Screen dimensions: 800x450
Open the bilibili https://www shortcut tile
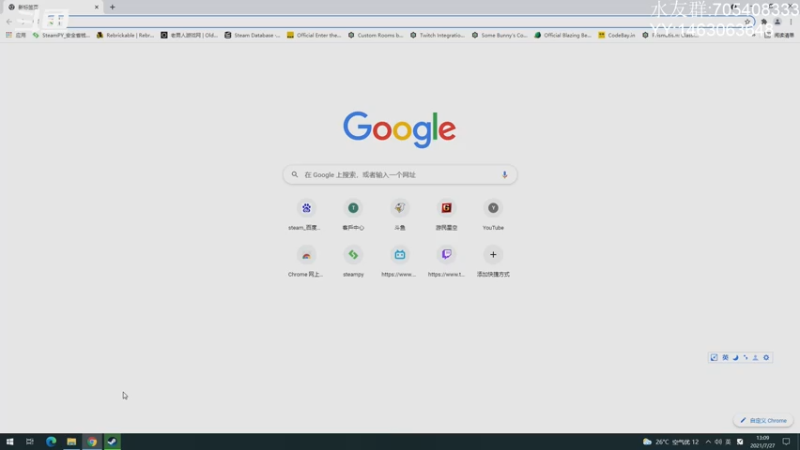(400, 261)
